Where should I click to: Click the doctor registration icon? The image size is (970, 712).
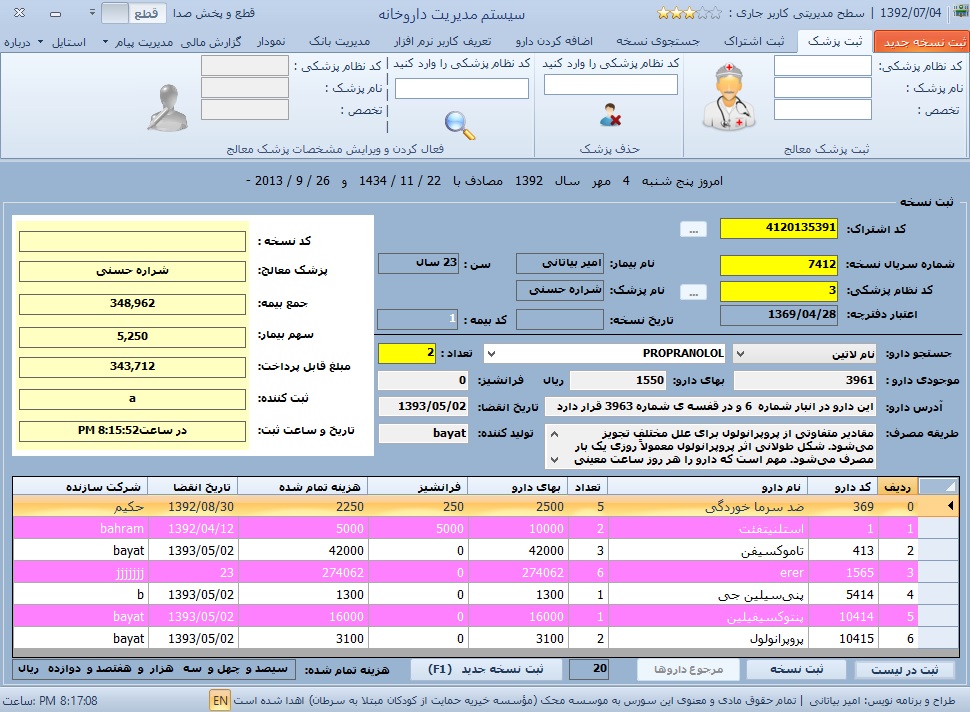point(726,98)
